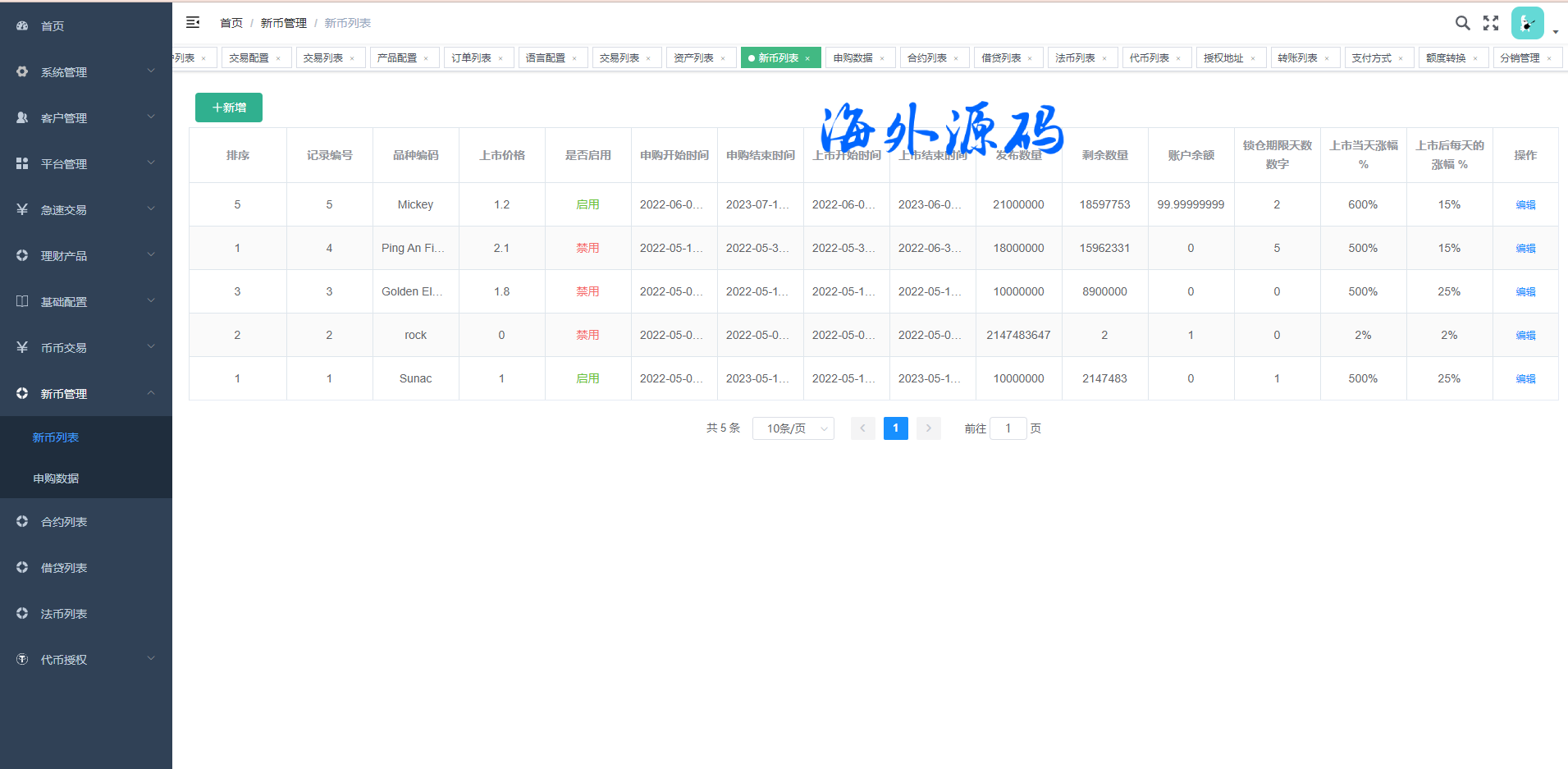
Task: Click the 新增 add button
Action: click(229, 108)
